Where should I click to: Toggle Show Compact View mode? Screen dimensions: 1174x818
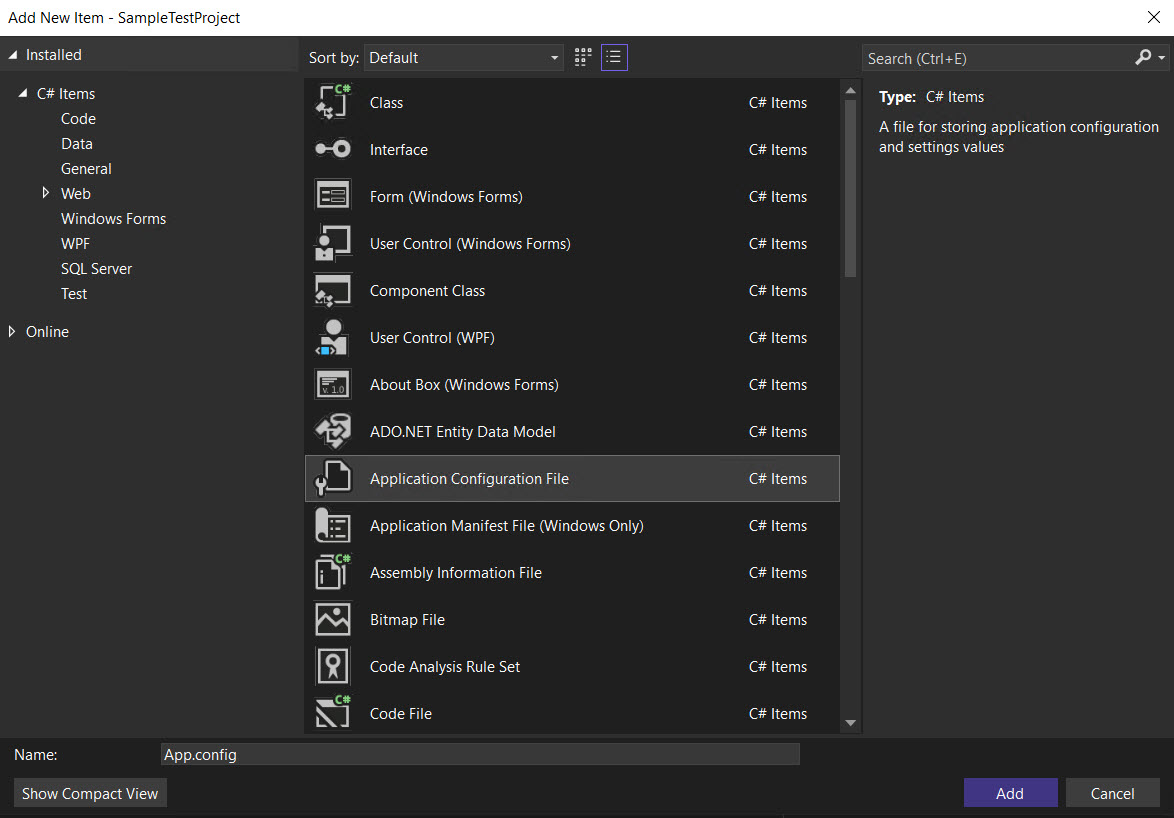click(x=89, y=792)
